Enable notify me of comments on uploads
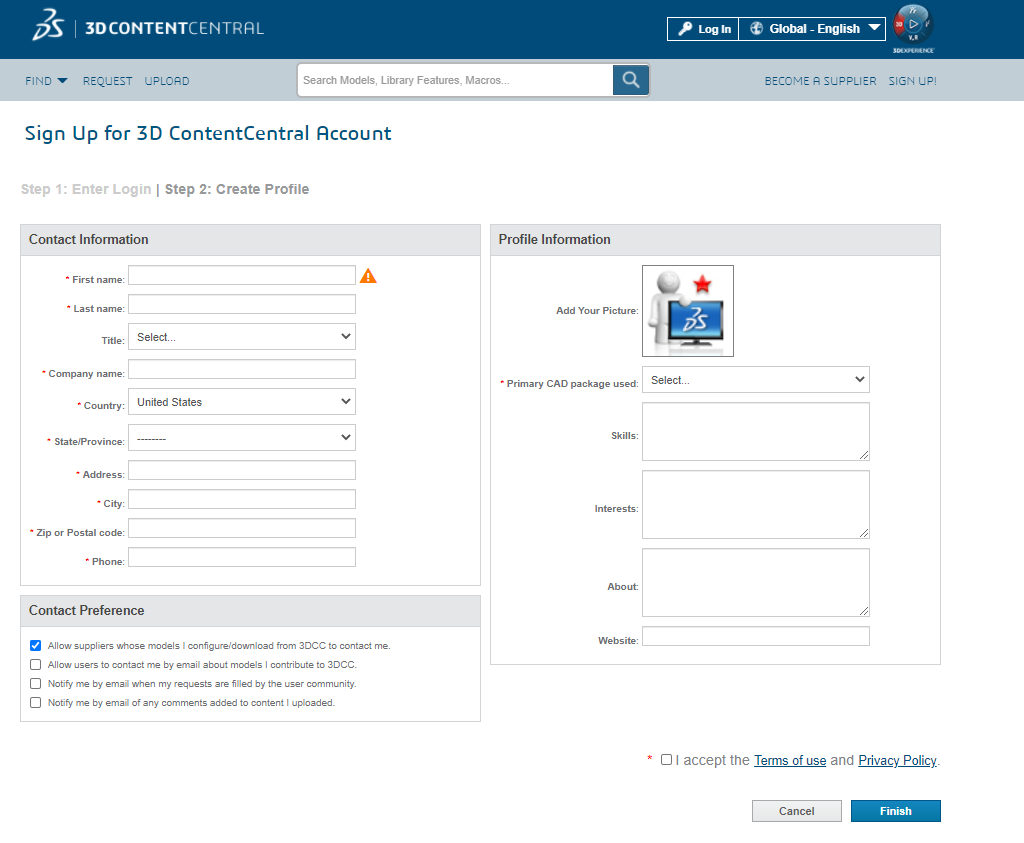1024x843 pixels. tap(36, 703)
